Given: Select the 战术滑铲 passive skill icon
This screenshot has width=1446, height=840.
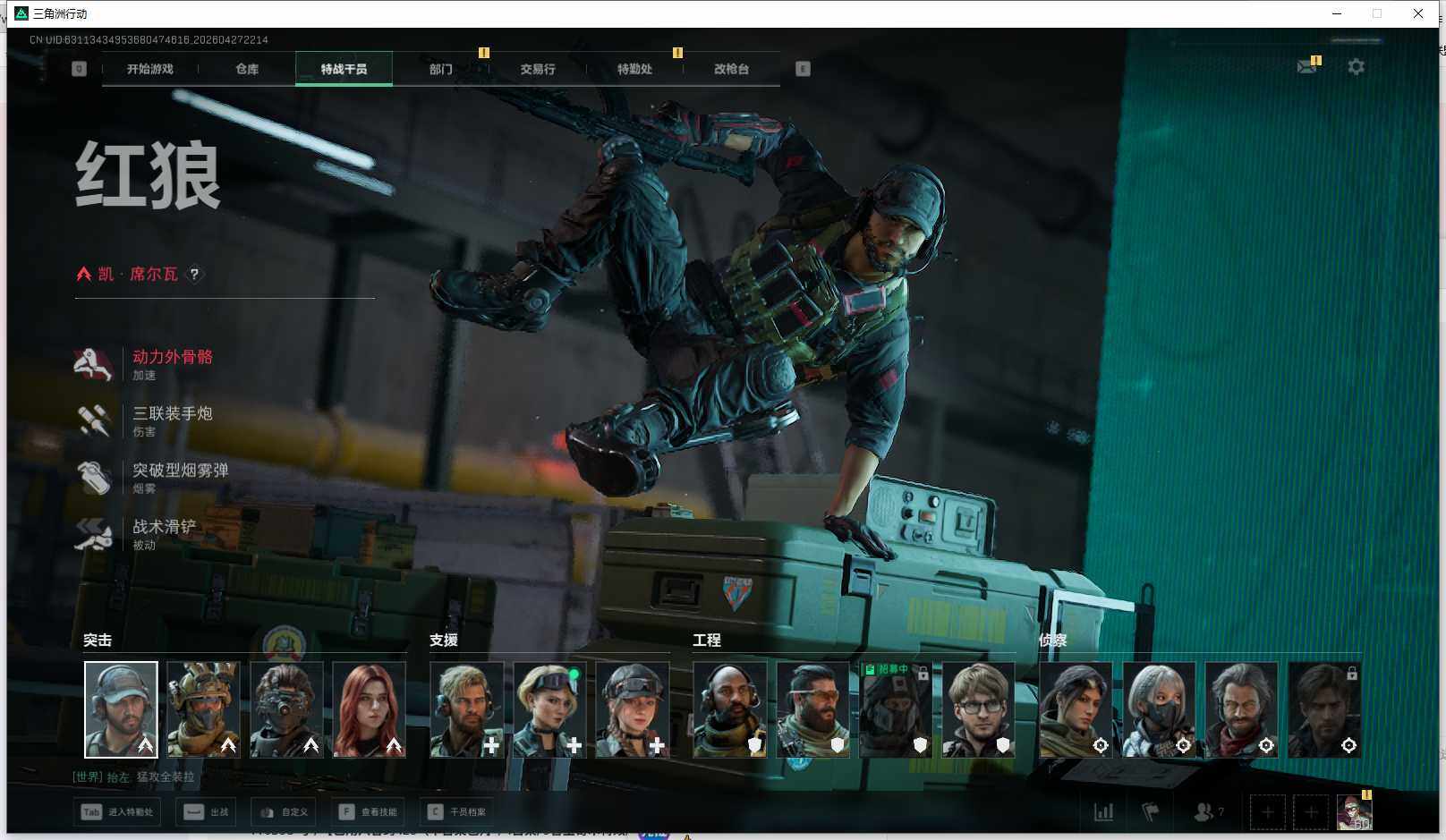Looking at the screenshot, I should click(x=93, y=534).
